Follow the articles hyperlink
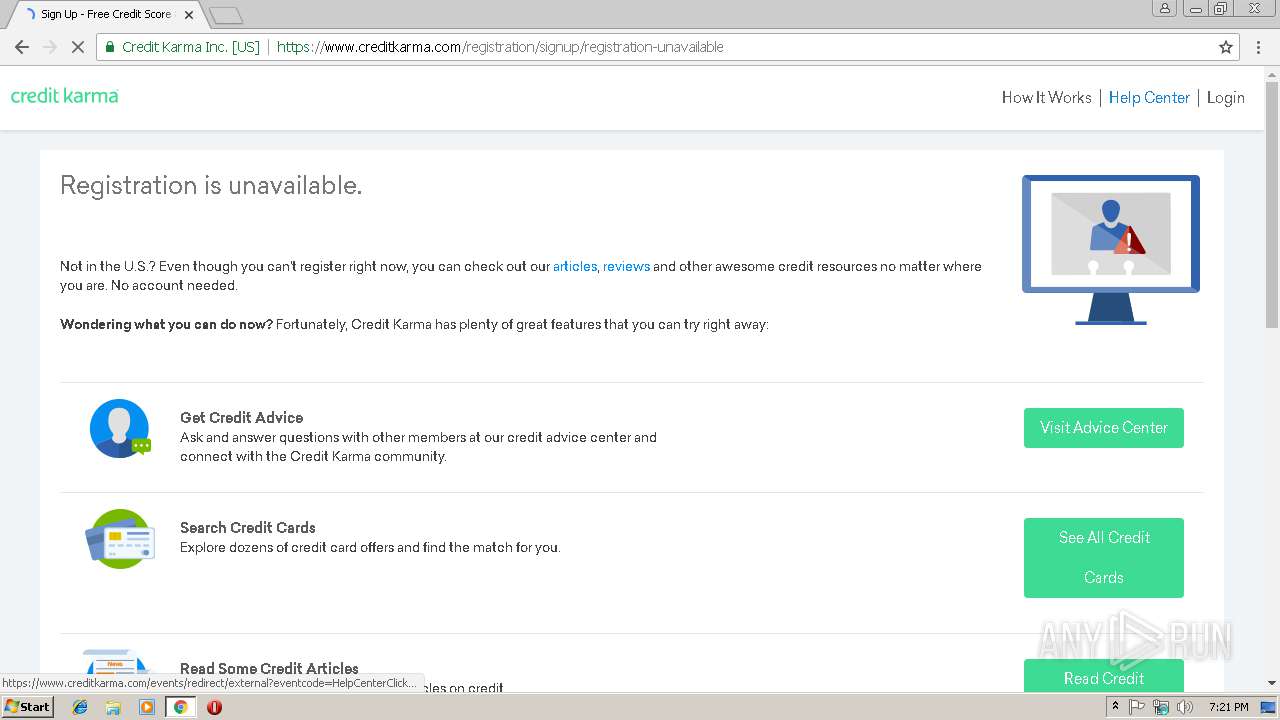Image resolution: width=1280 pixels, height=720 pixels. [575, 266]
